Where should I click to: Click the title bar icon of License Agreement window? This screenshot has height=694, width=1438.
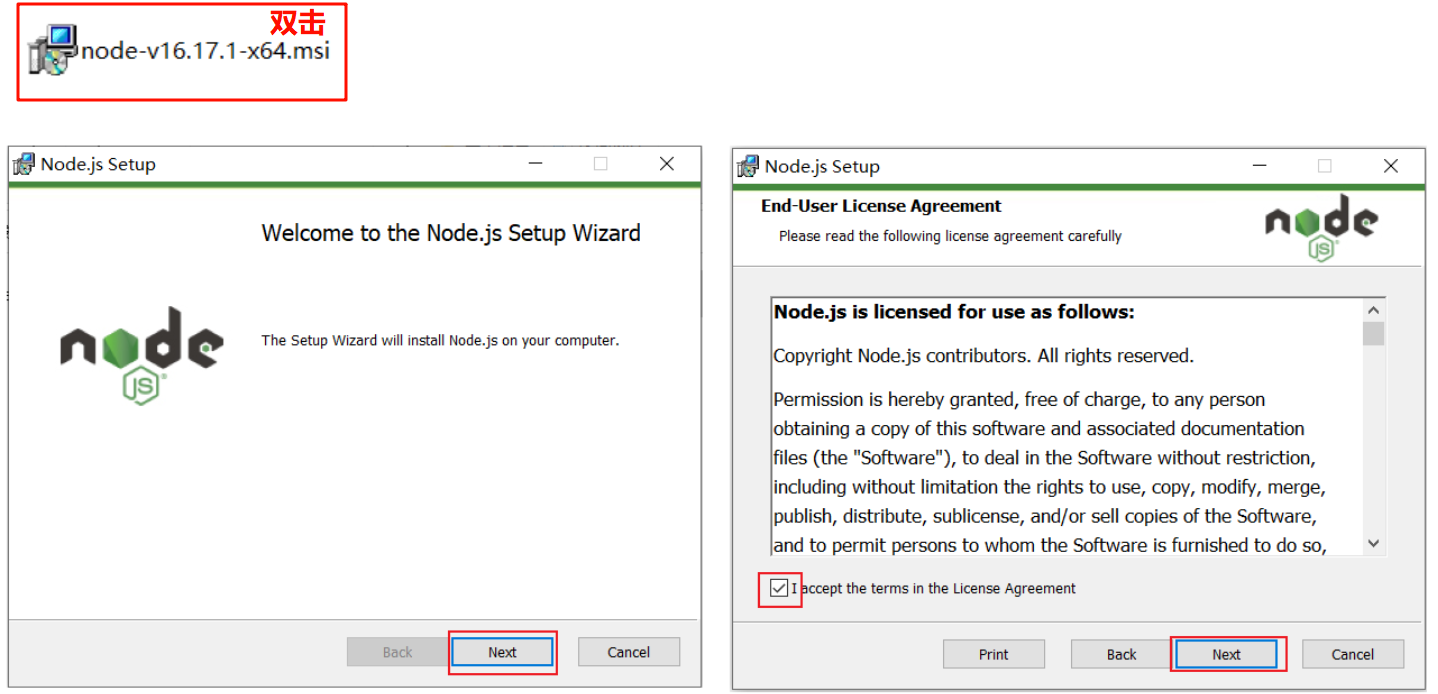click(x=748, y=166)
